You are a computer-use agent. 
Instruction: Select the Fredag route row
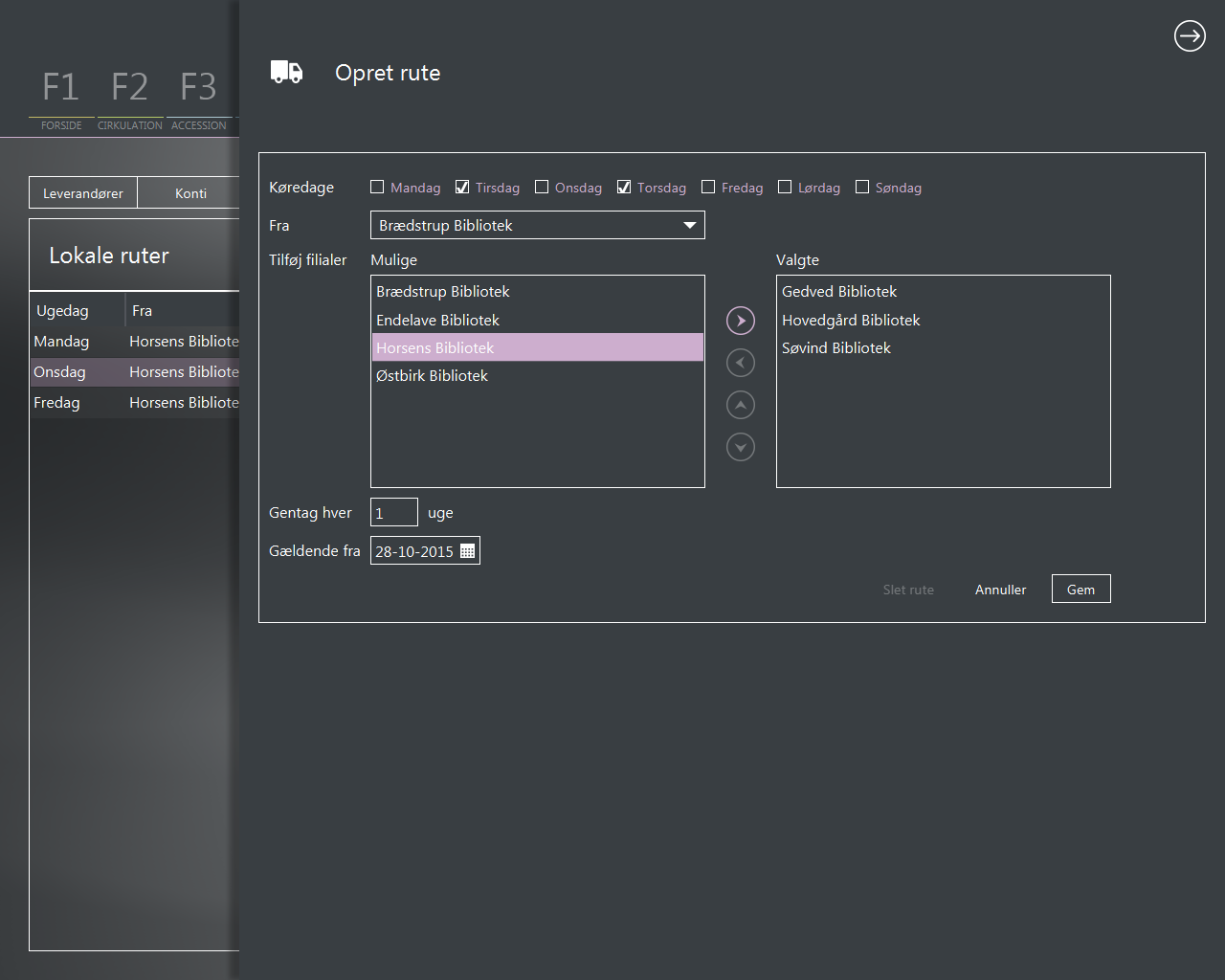[x=135, y=402]
